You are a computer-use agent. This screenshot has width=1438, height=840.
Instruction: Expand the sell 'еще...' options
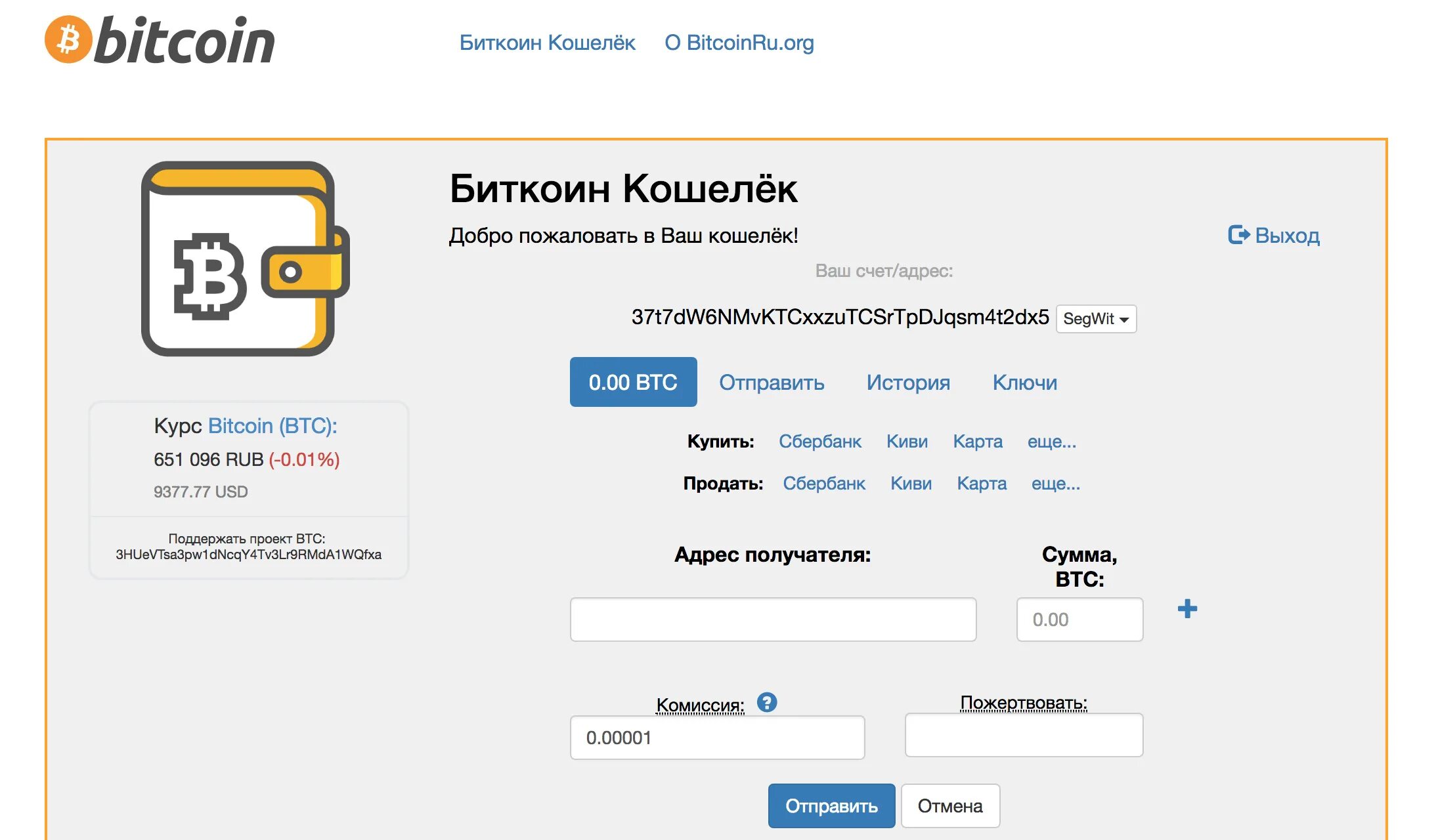[1055, 483]
